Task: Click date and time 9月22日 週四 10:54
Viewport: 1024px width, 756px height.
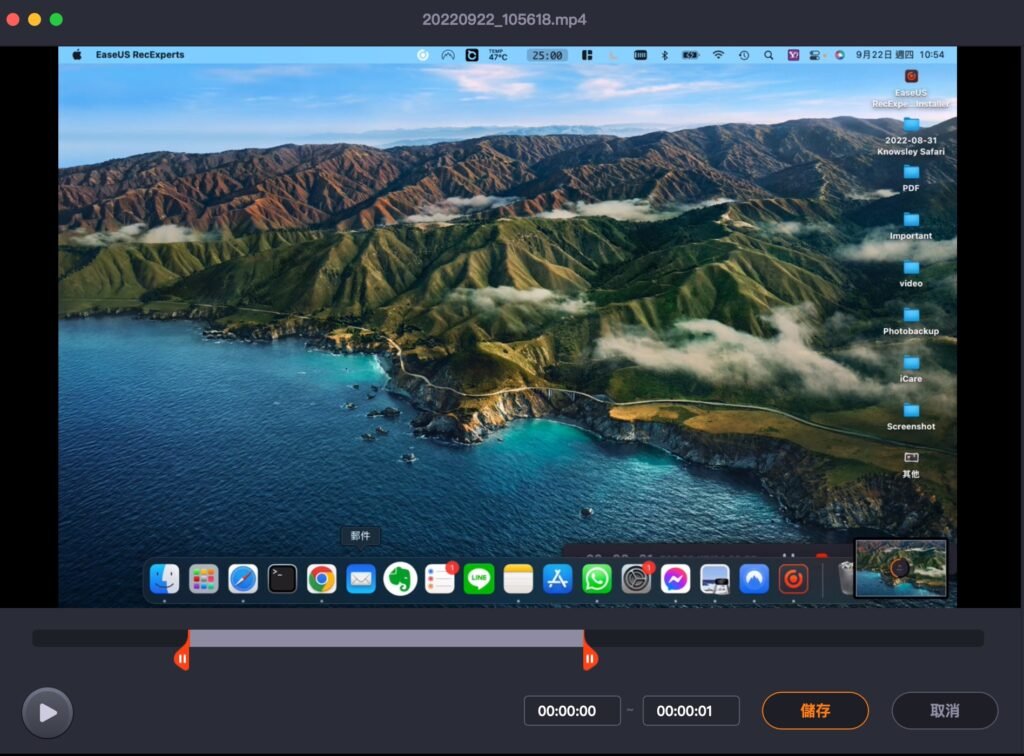Action: coord(900,55)
